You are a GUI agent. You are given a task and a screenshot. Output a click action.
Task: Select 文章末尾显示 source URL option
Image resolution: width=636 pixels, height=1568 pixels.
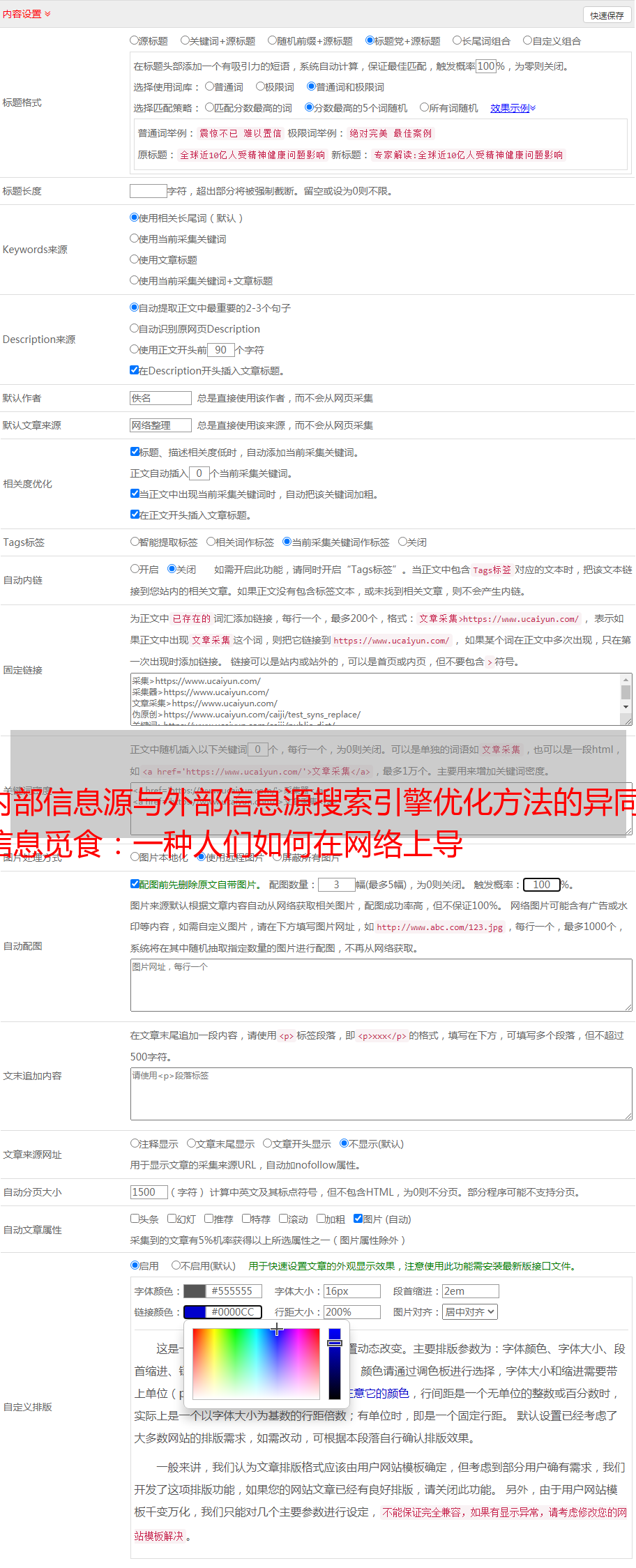(x=191, y=1143)
